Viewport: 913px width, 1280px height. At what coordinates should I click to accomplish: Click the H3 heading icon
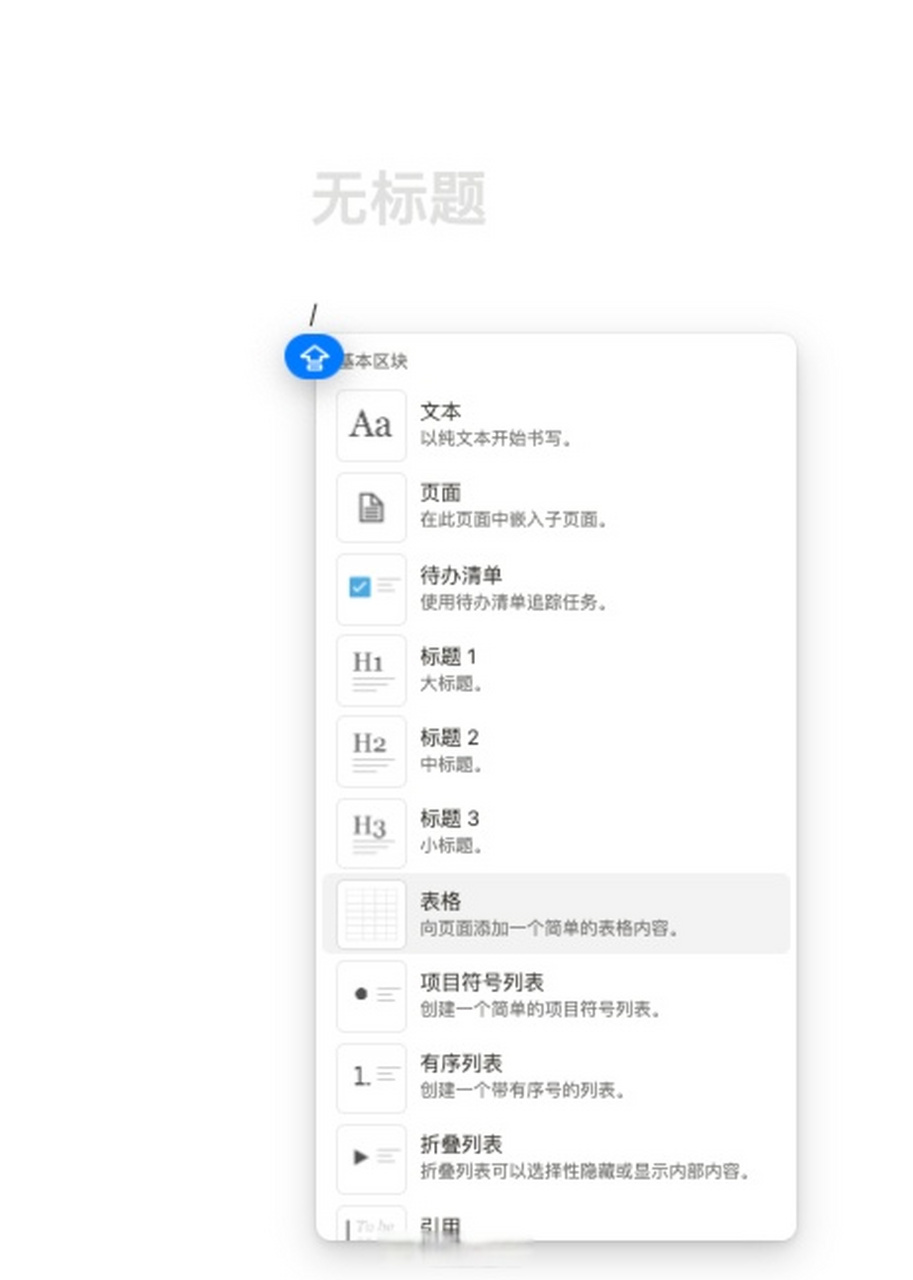(371, 832)
